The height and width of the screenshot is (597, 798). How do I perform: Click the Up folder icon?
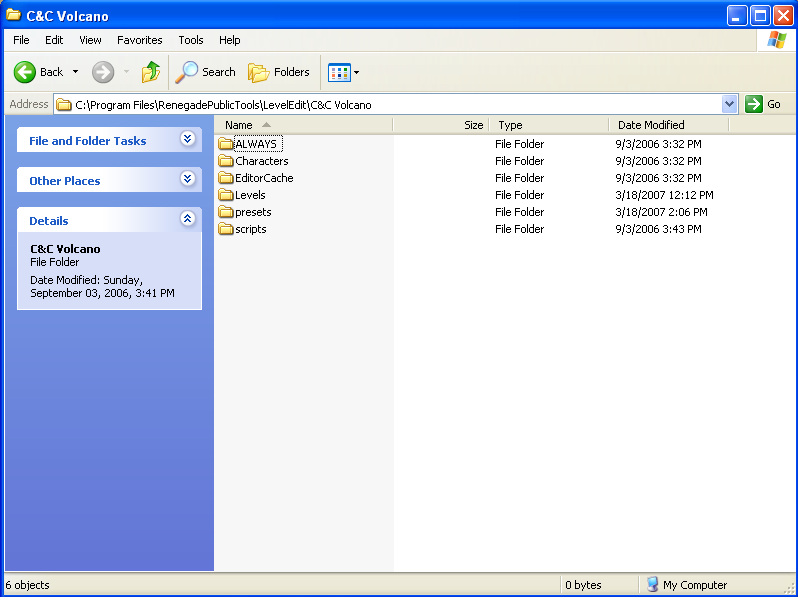click(151, 72)
